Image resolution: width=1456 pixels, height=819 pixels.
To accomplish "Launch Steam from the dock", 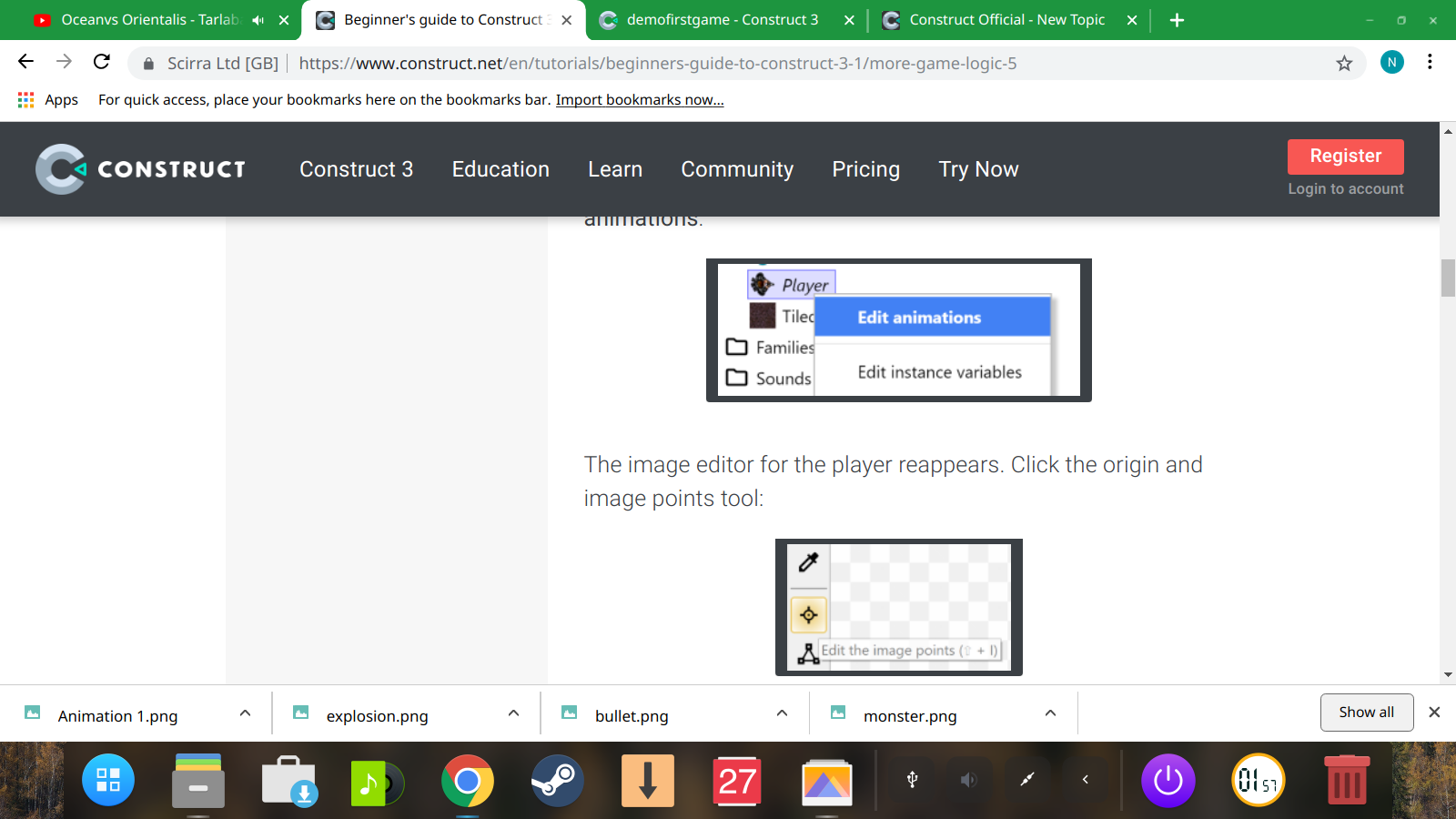I will [557, 781].
